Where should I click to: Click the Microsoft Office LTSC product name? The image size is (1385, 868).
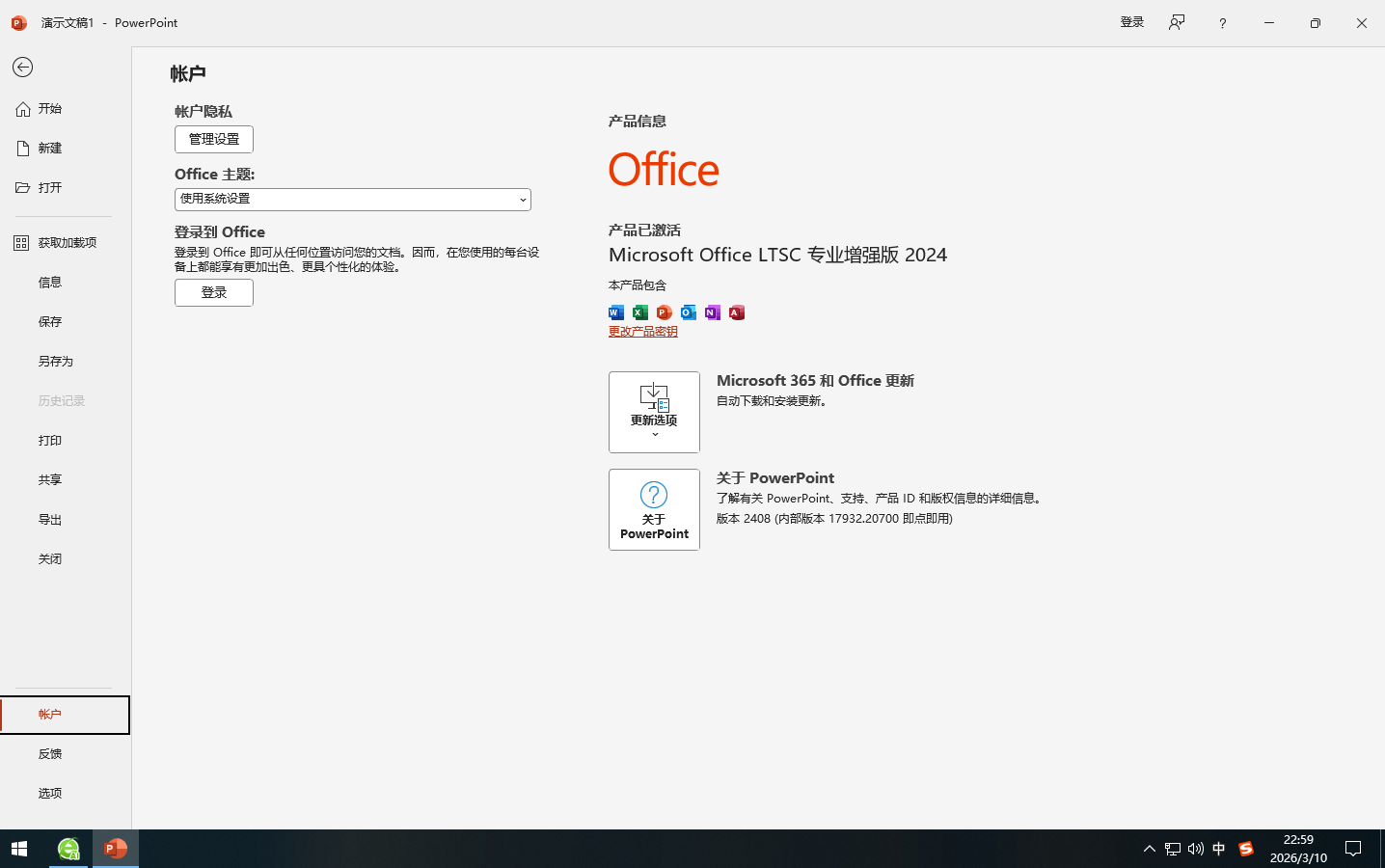click(x=778, y=255)
